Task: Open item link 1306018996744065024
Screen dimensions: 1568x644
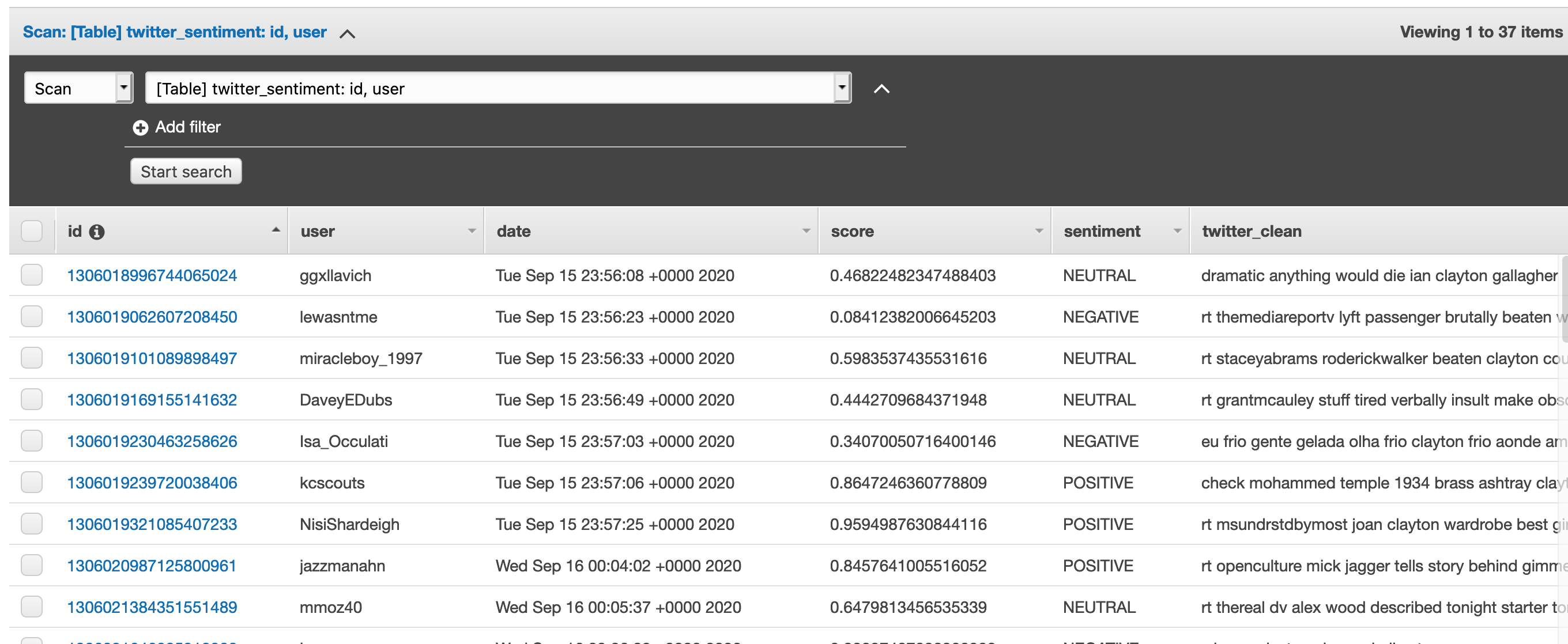Action: (152, 275)
